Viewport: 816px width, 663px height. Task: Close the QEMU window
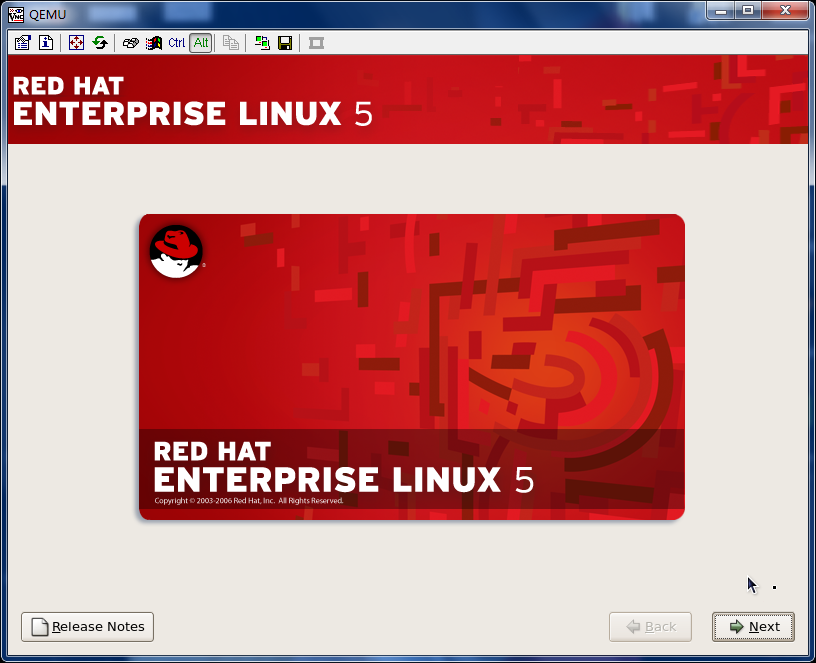point(785,10)
